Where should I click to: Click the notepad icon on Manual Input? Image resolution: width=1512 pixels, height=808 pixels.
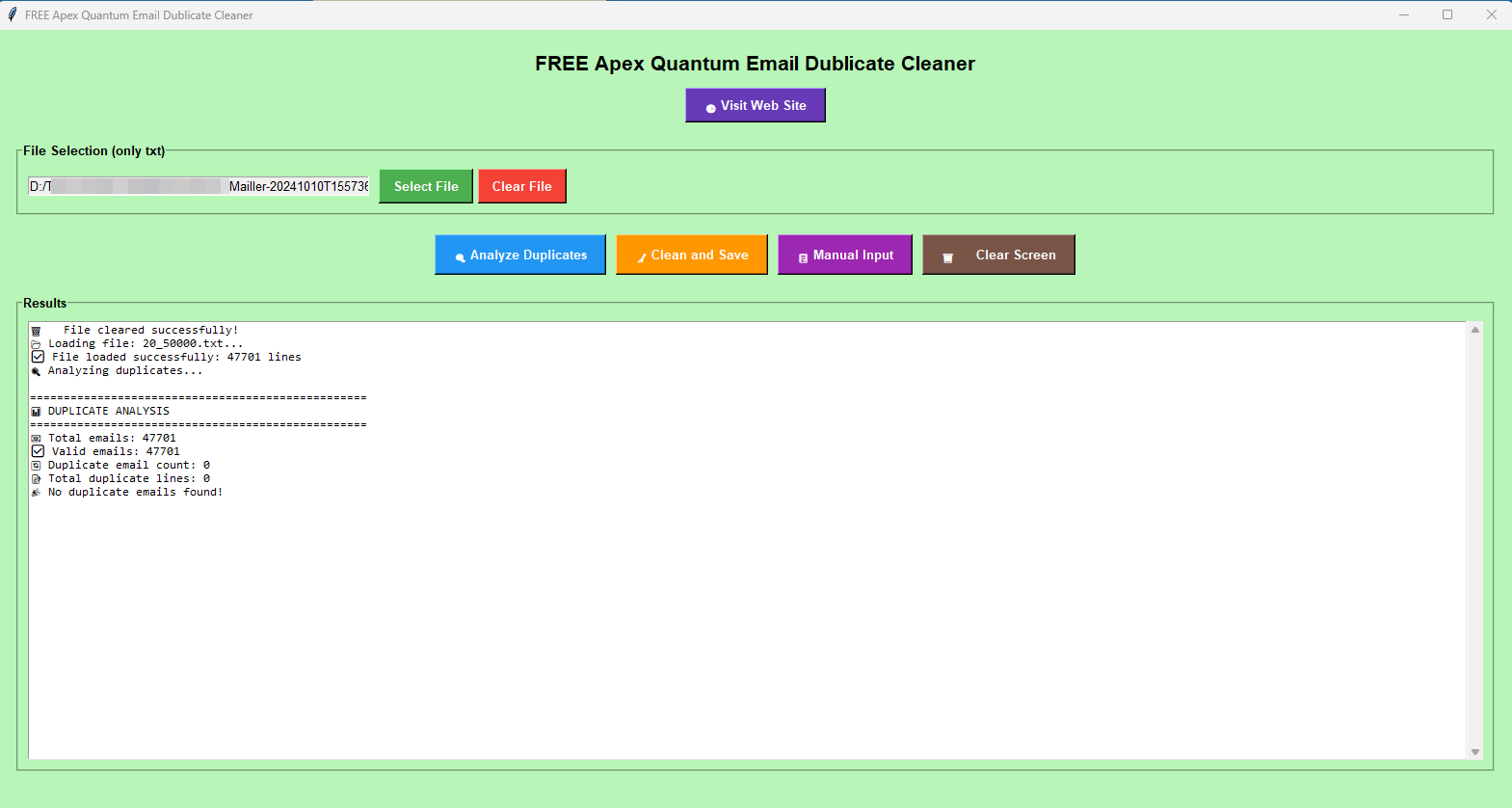tap(803, 257)
